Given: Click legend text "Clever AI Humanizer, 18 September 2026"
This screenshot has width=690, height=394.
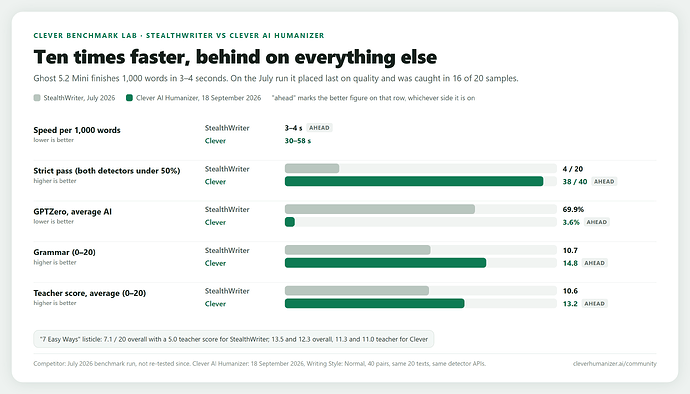Looking at the screenshot, I should pos(198,98).
